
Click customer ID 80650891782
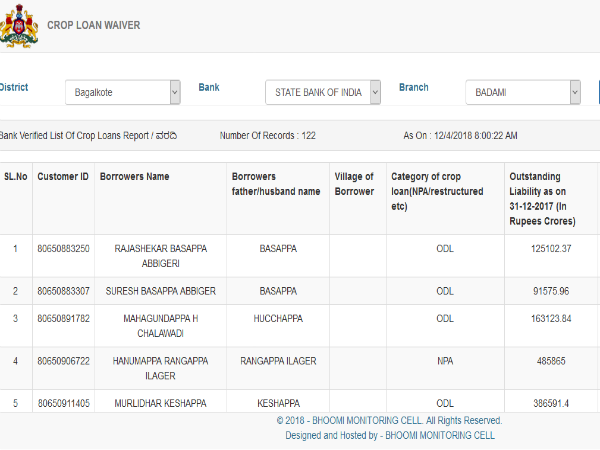[x=64, y=318]
